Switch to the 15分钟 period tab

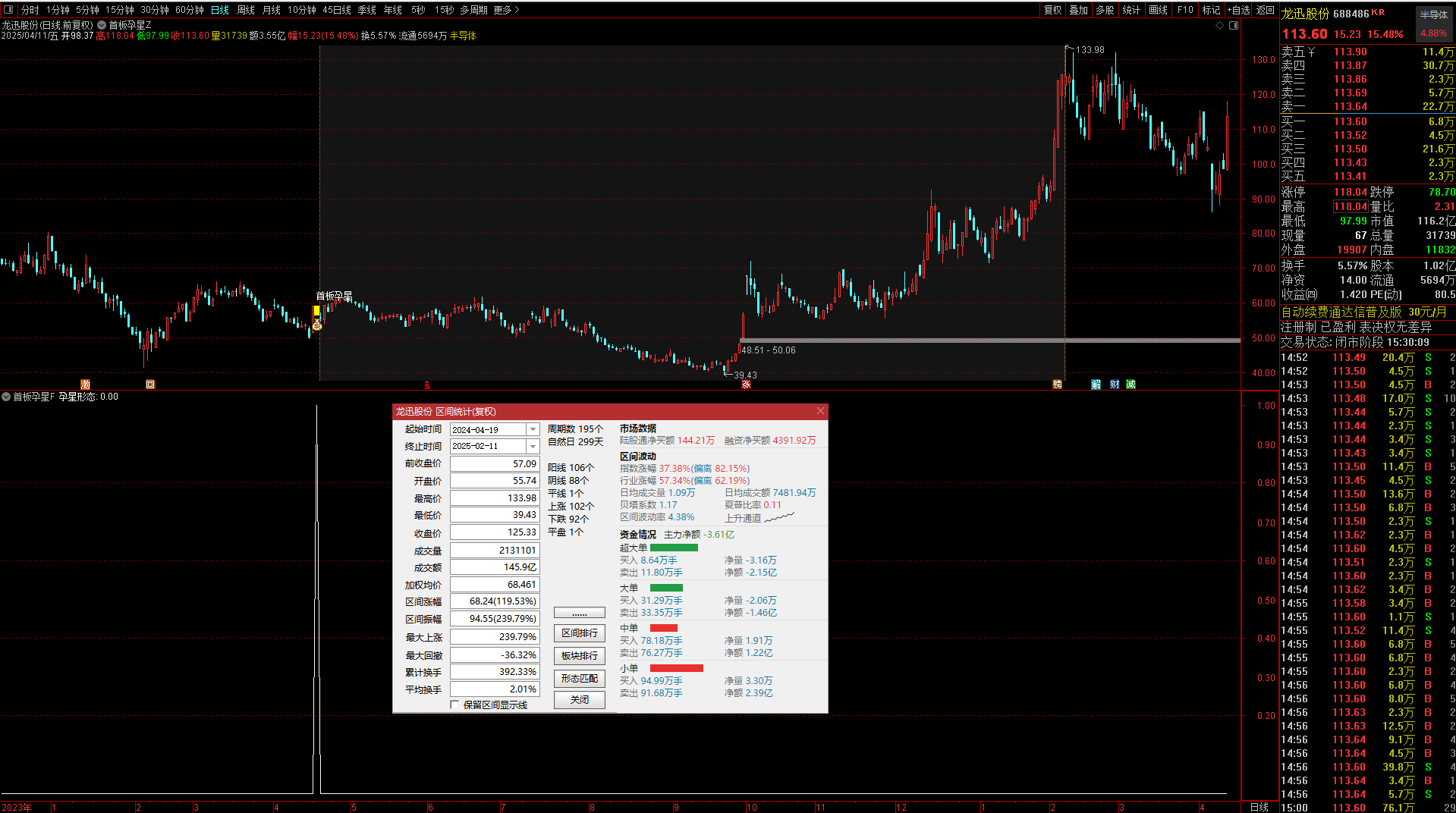120,10
